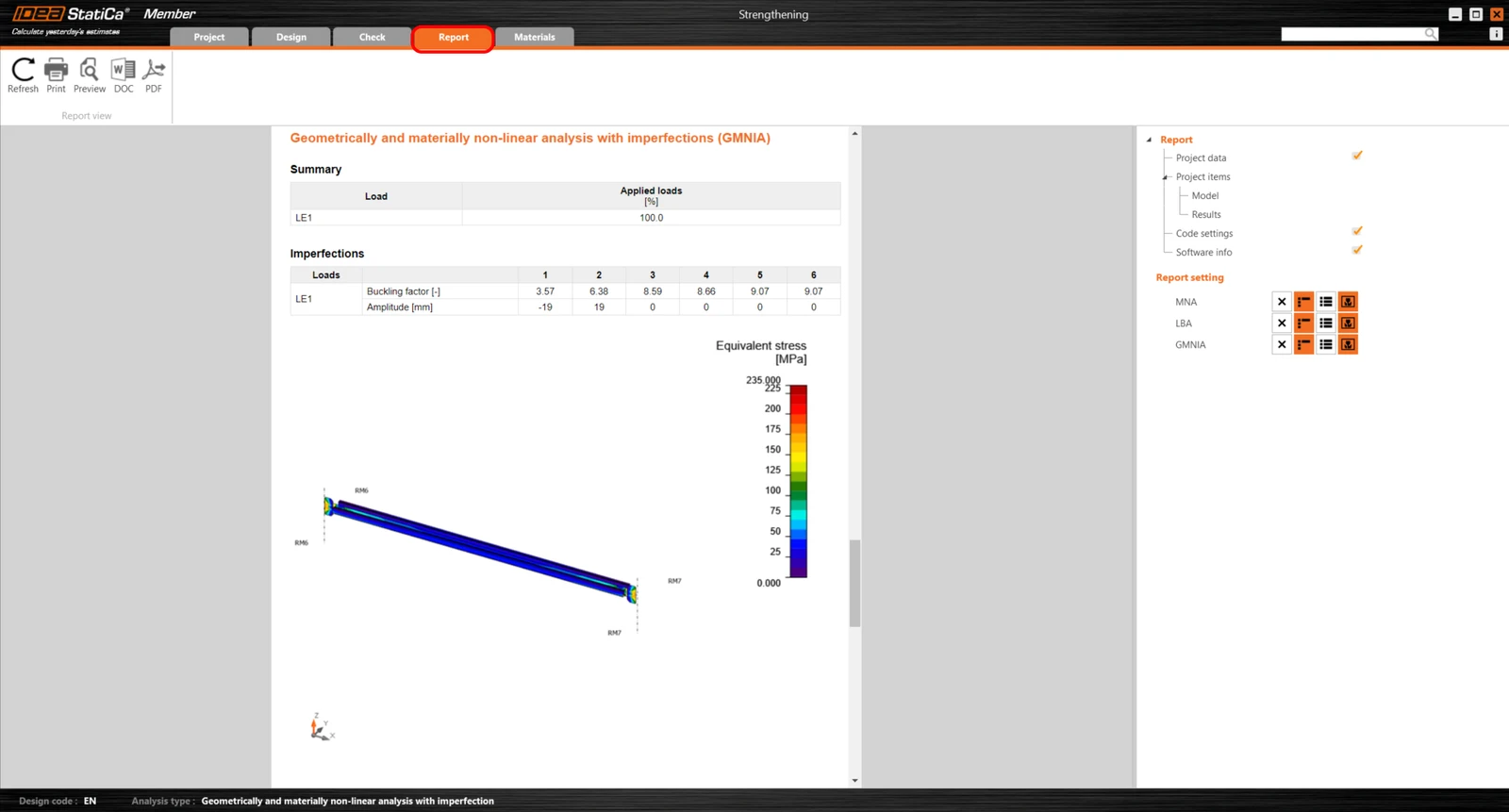Collapse the Report tree root
The height and width of the screenshot is (812, 1509).
click(x=1149, y=140)
